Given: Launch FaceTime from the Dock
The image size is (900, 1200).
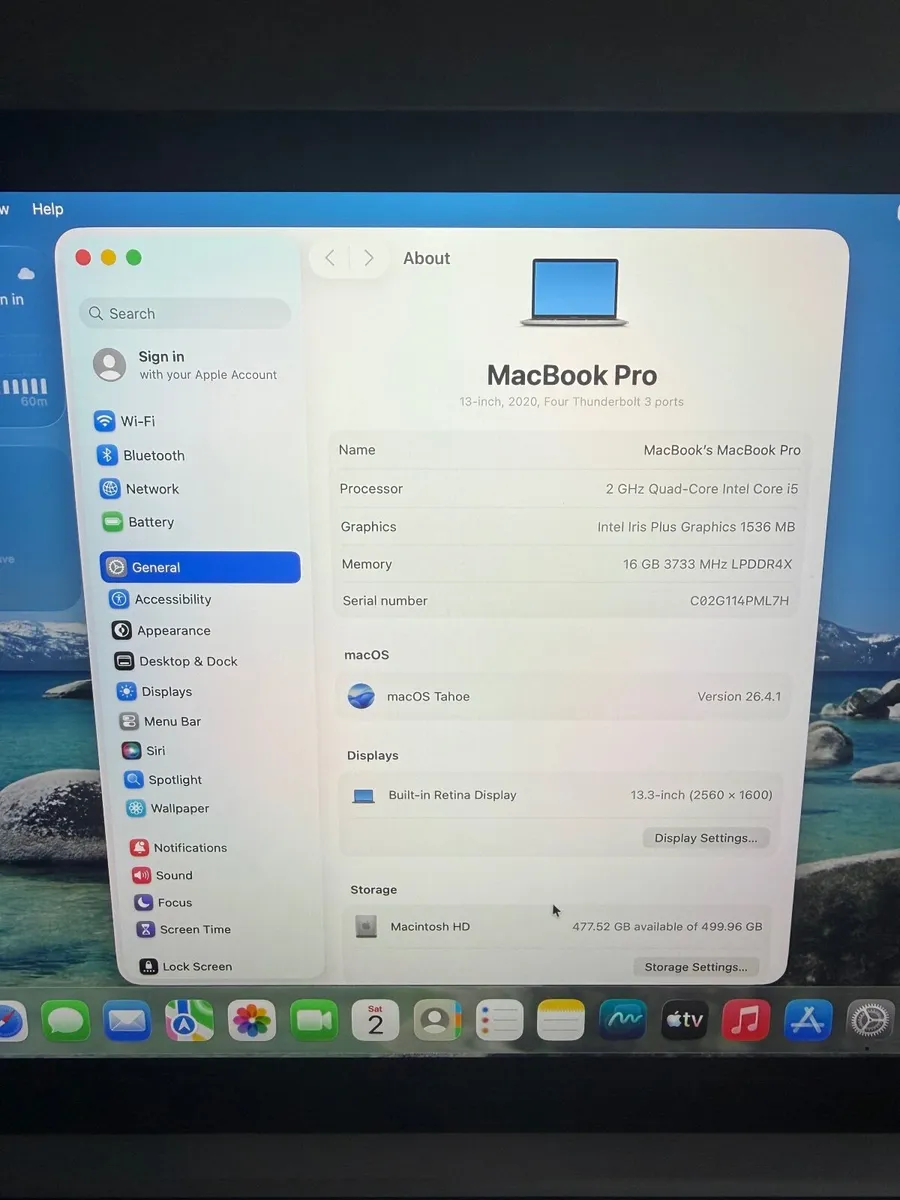Looking at the screenshot, I should [314, 1021].
